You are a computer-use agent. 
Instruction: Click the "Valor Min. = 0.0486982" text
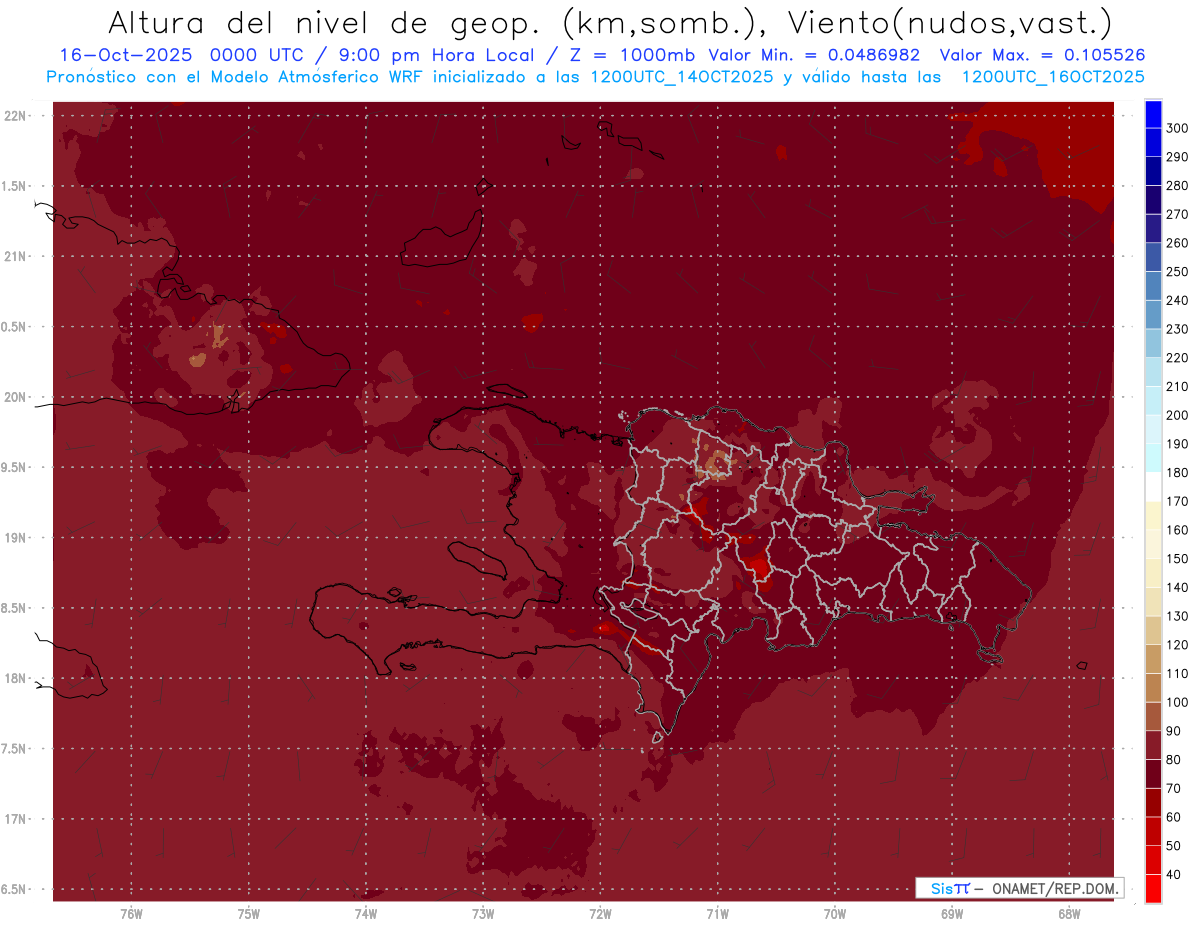814,56
